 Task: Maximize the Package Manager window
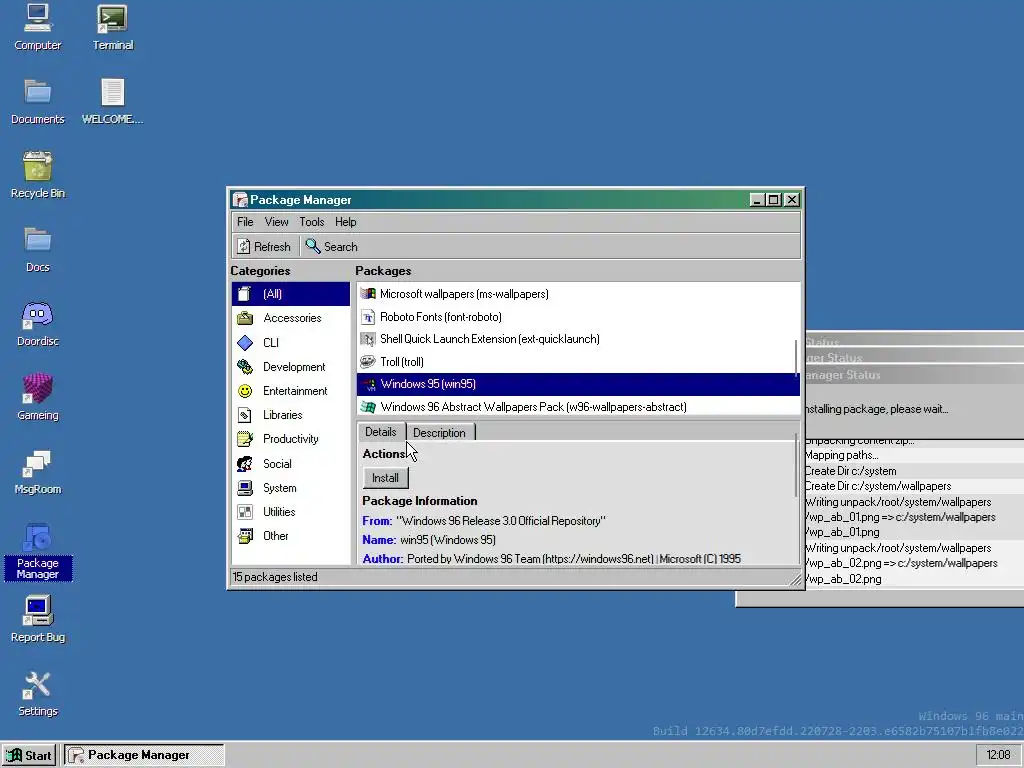774,200
